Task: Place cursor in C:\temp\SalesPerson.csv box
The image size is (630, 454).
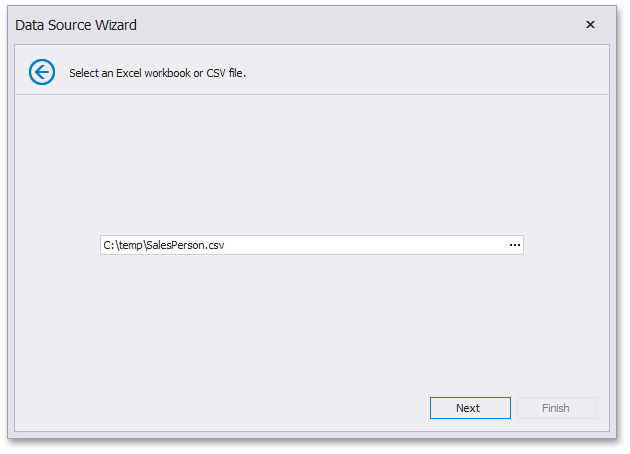Action: 300,245
